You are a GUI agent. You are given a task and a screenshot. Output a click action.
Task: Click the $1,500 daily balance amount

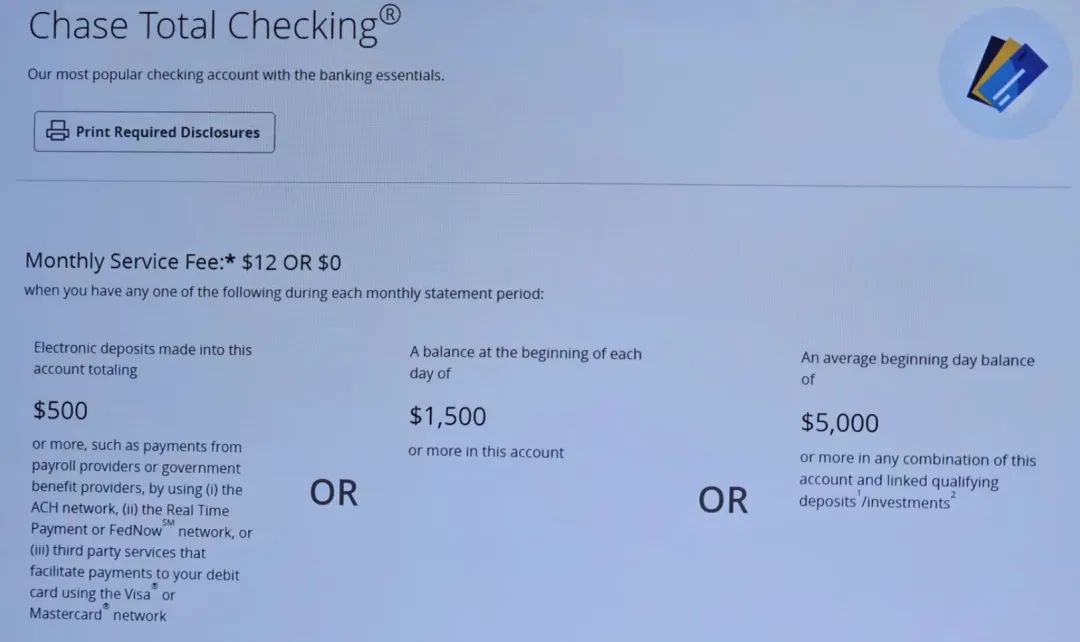(x=448, y=415)
